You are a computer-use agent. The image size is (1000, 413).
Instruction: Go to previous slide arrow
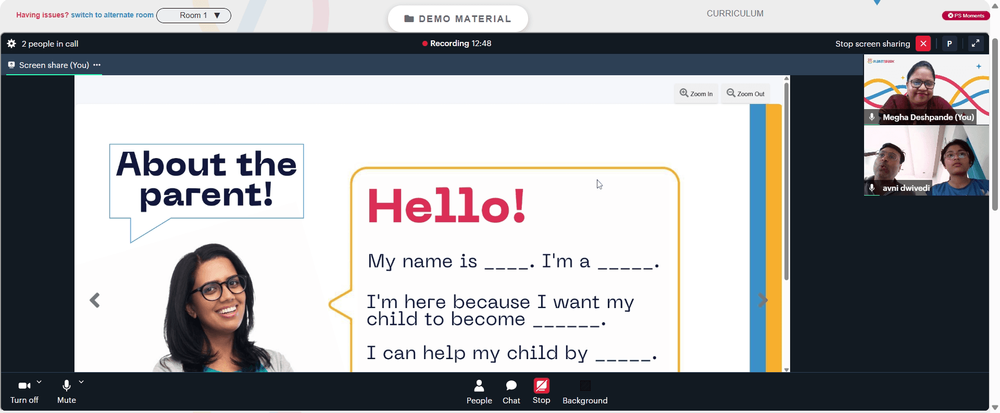(x=94, y=300)
